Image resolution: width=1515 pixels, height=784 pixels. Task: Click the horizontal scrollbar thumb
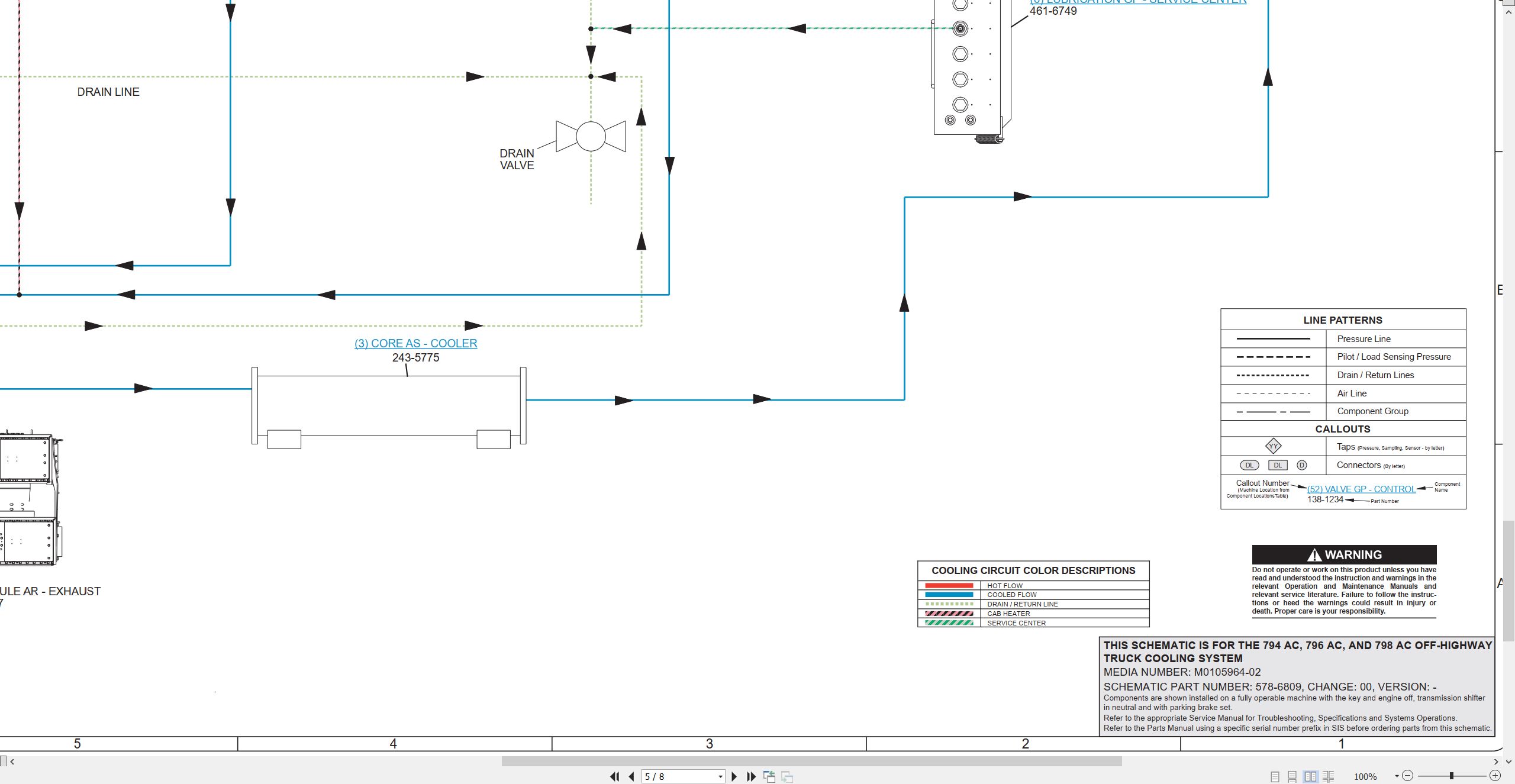(x=811, y=762)
